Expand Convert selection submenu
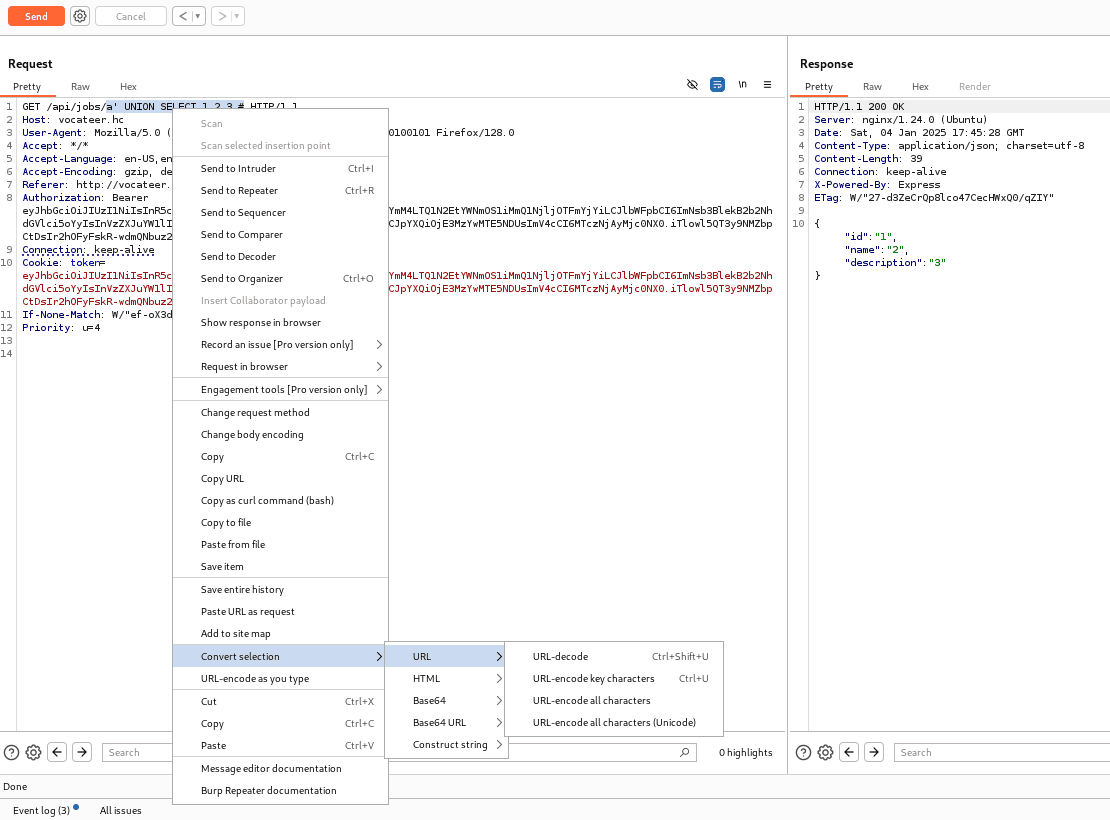Viewport: 1110px width, 820px height. point(280,656)
